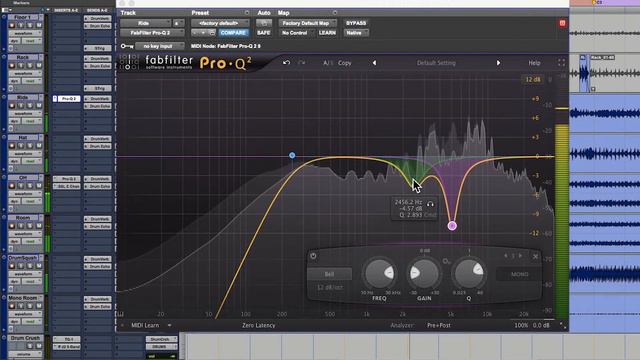This screenshot has height=360, width=640.
Task: Click the Zero Latency mode button
Action: 258,325
